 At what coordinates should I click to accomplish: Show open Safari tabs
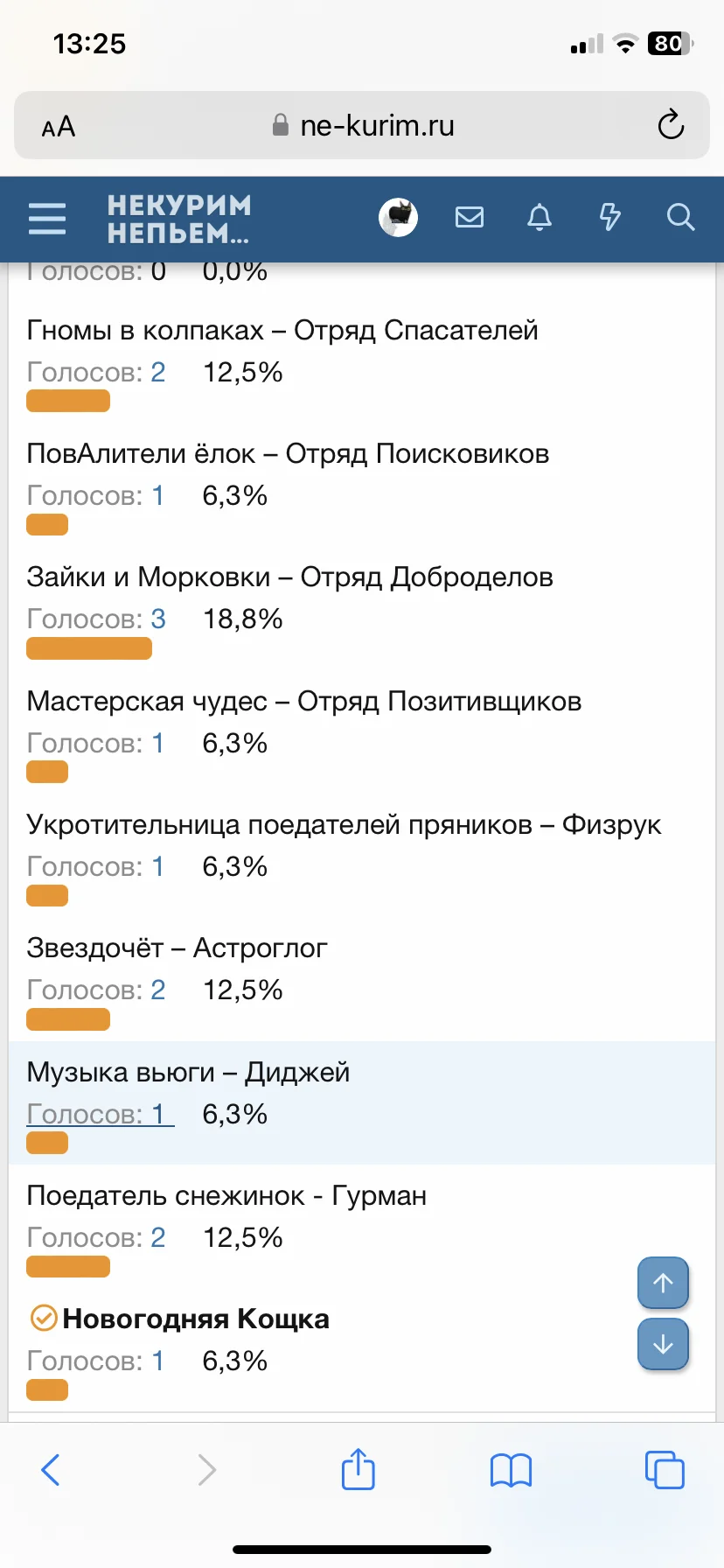pos(664,1470)
